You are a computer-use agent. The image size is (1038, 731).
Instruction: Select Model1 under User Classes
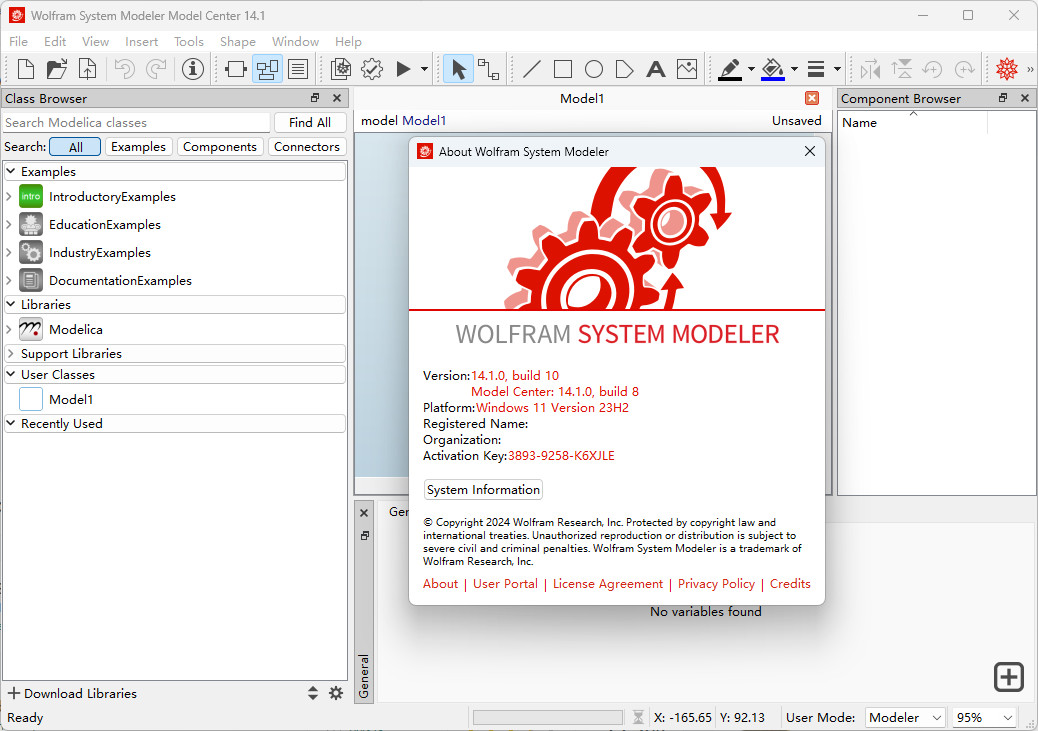(71, 399)
